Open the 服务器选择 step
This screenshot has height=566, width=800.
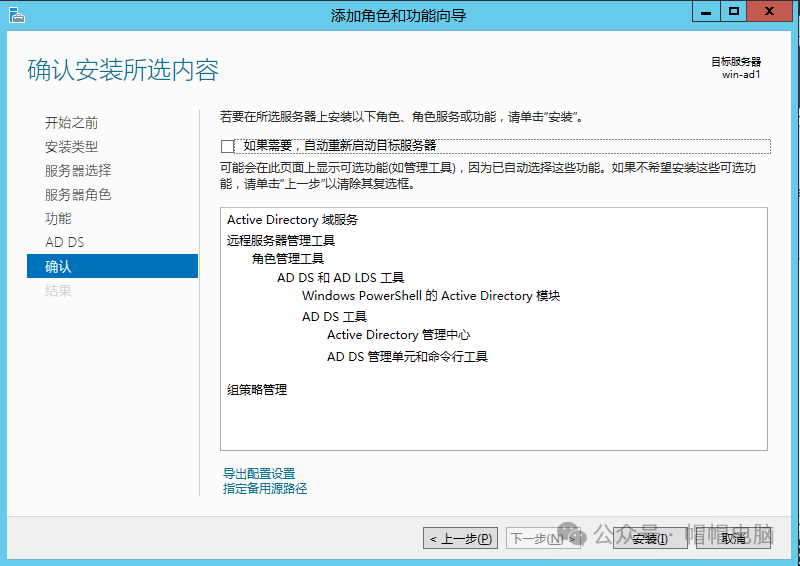pyautogui.click(x=78, y=170)
